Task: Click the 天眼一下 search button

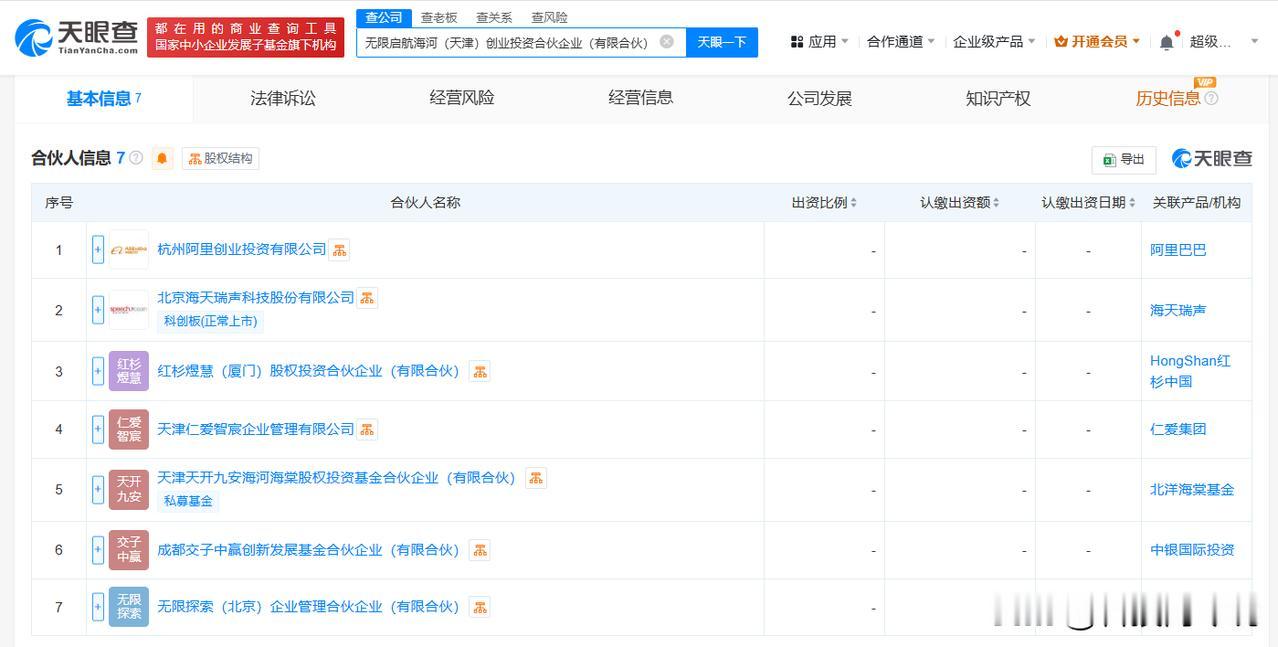Action: point(722,42)
